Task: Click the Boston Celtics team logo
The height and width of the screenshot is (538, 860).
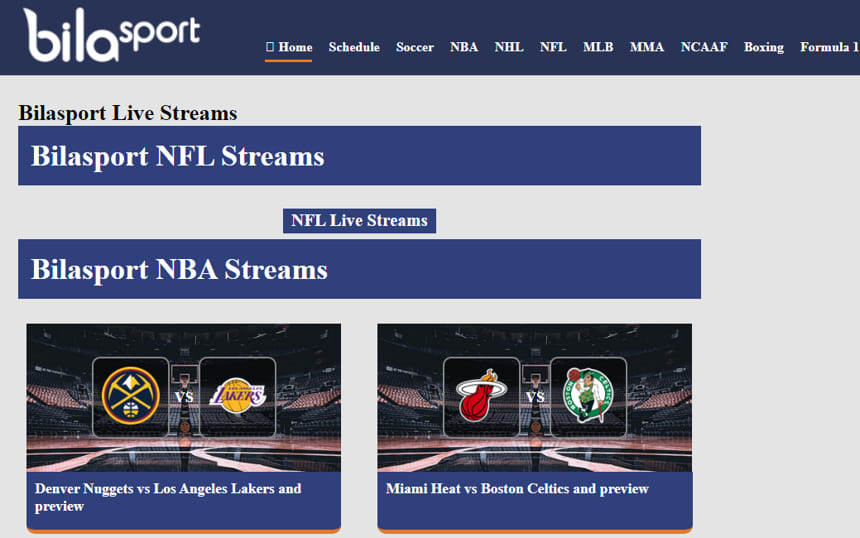Action: [x=588, y=396]
